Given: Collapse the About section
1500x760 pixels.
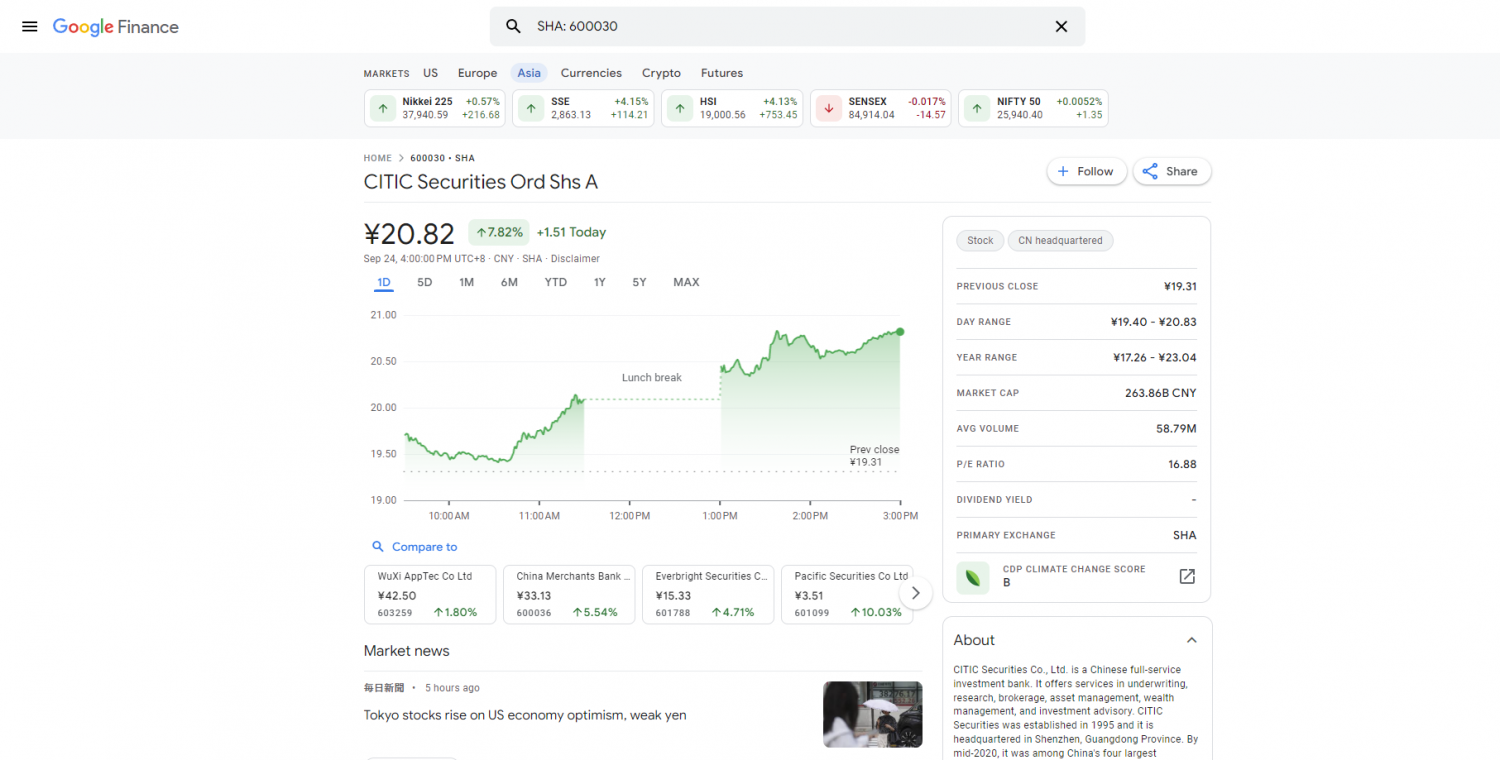Looking at the screenshot, I should [x=1191, y=640].
